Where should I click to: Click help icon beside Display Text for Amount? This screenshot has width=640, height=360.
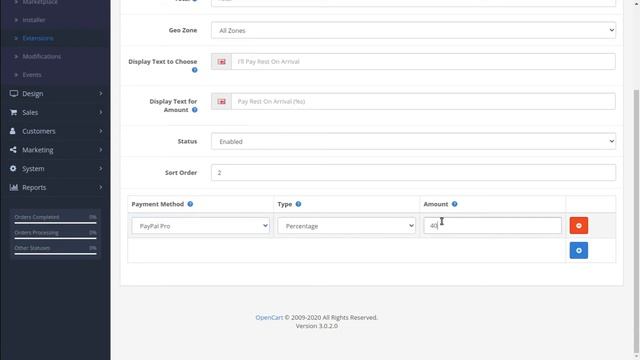click(195, 110)
